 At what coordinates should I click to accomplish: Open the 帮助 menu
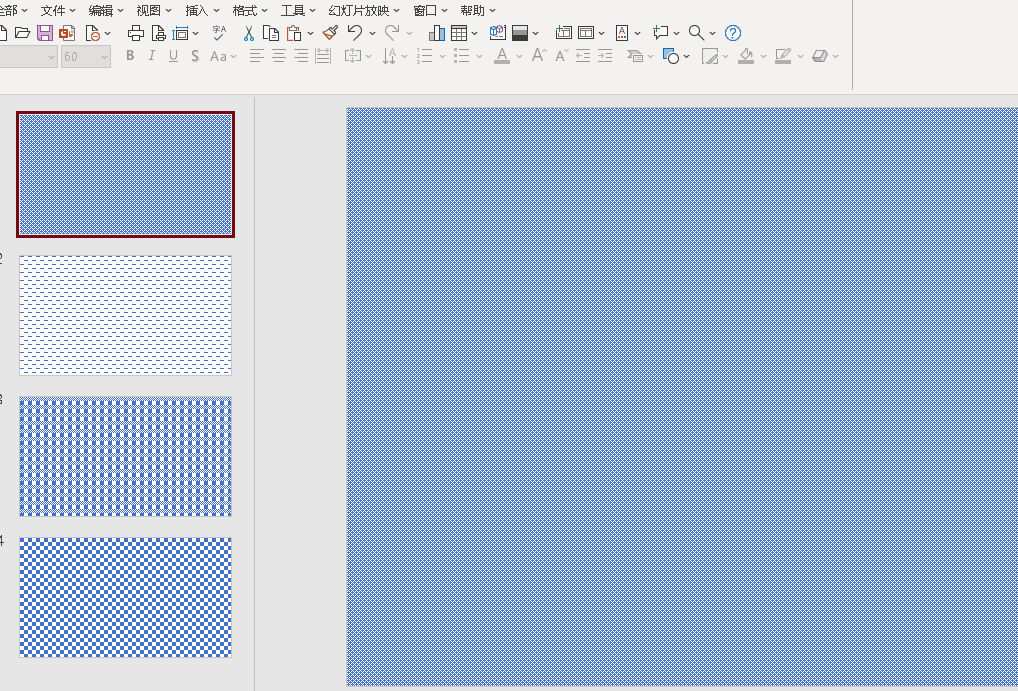click(x=477, y=11)
